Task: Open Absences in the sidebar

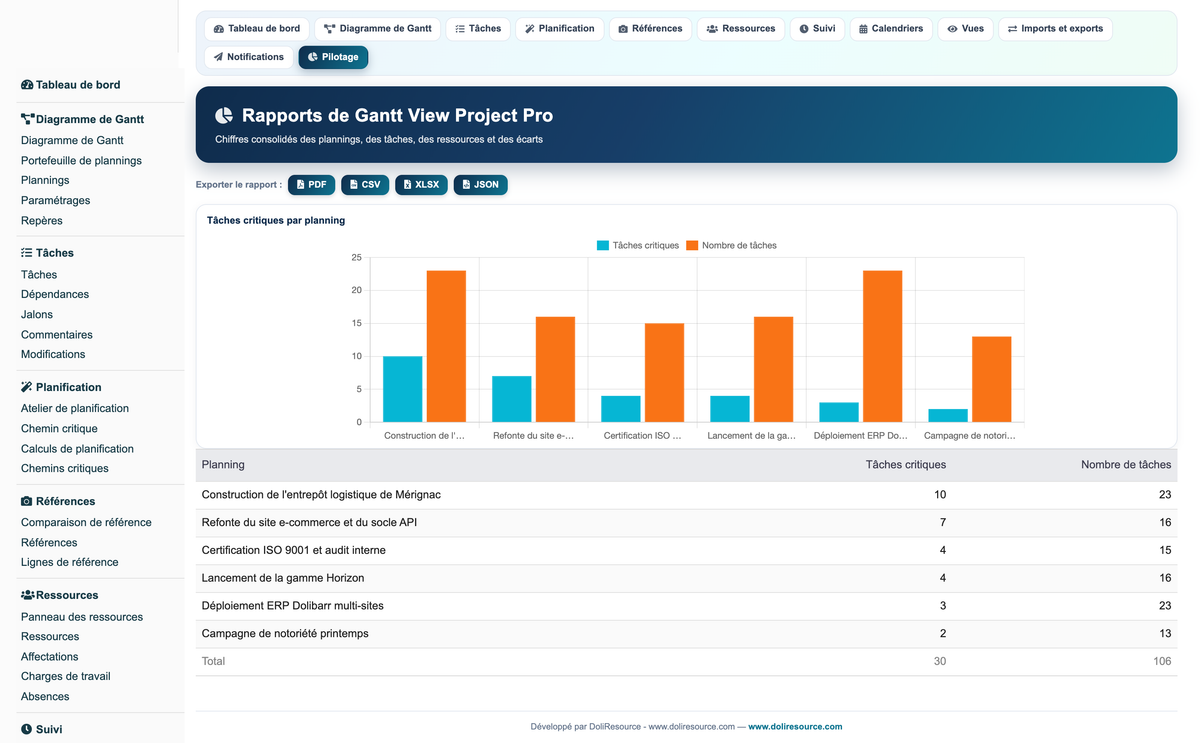Action: click(45, 697)
